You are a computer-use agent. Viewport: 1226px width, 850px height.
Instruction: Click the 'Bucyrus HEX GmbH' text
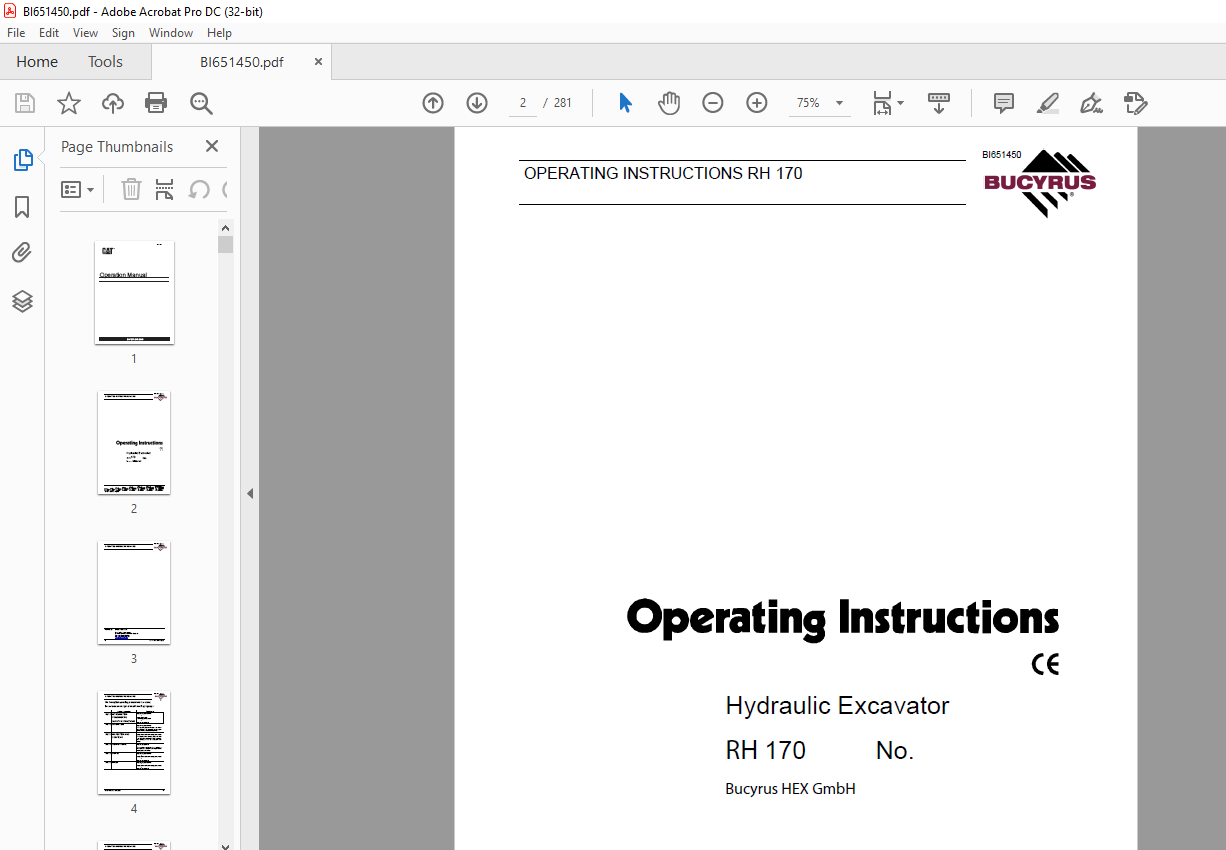pos(790,789)
